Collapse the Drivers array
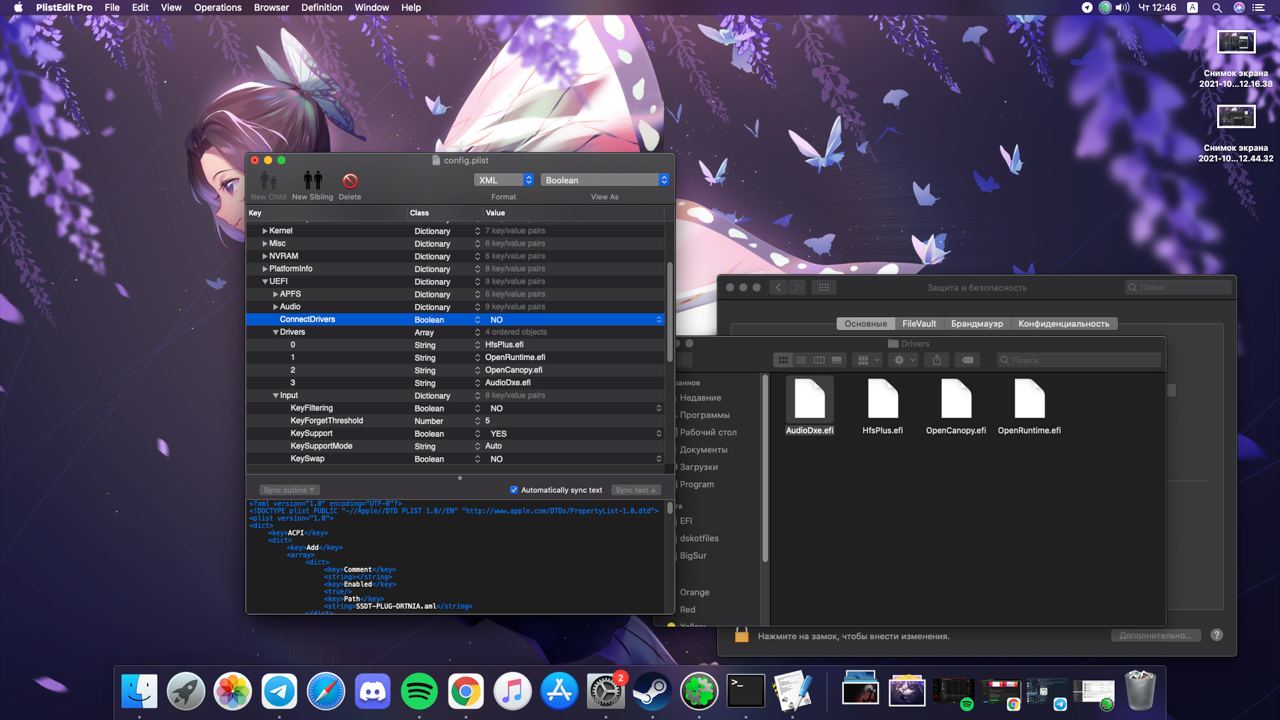The height and width of the screenshot is (720, 1280). [x=276, y=332]
